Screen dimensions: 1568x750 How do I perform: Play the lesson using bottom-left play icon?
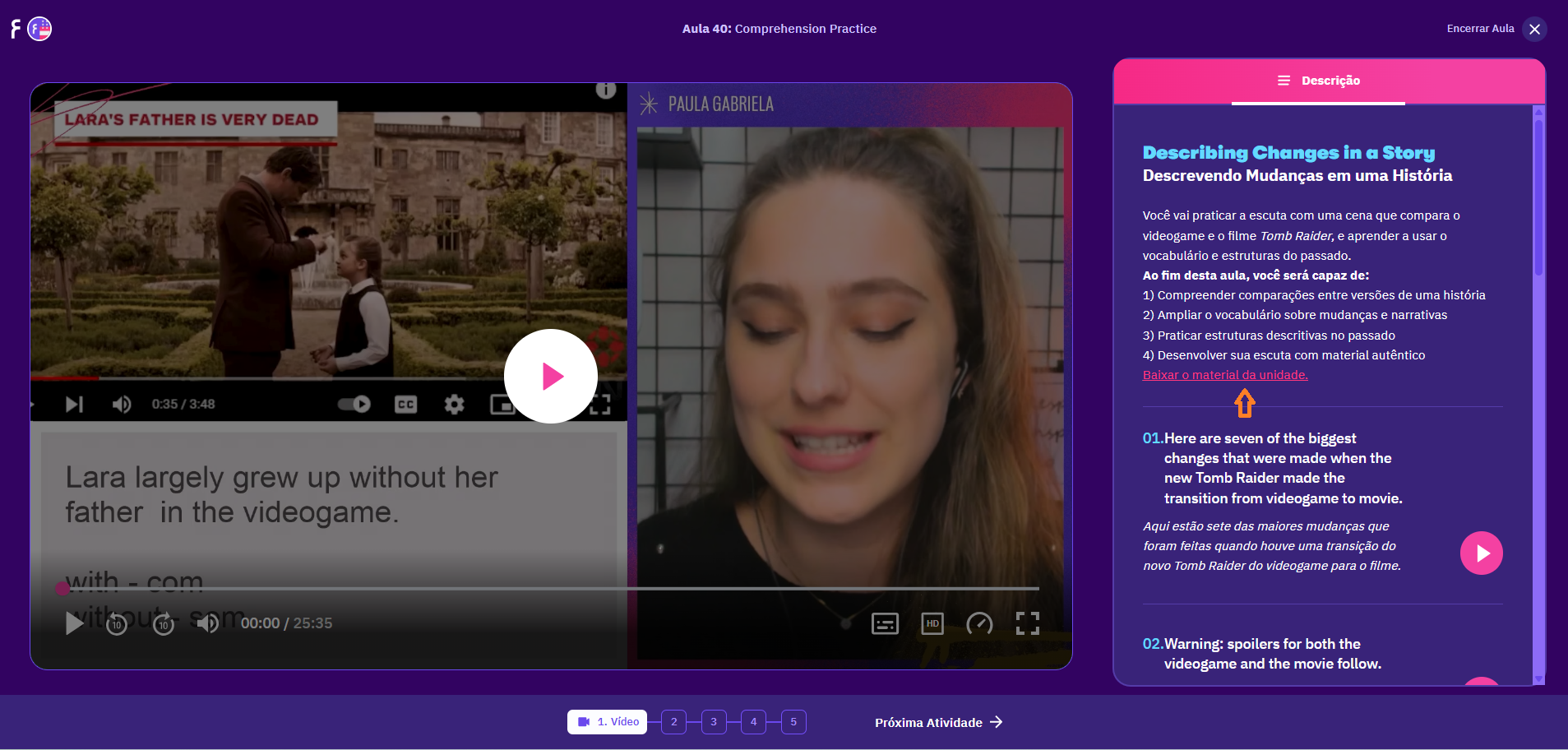(x=74, y=623)
